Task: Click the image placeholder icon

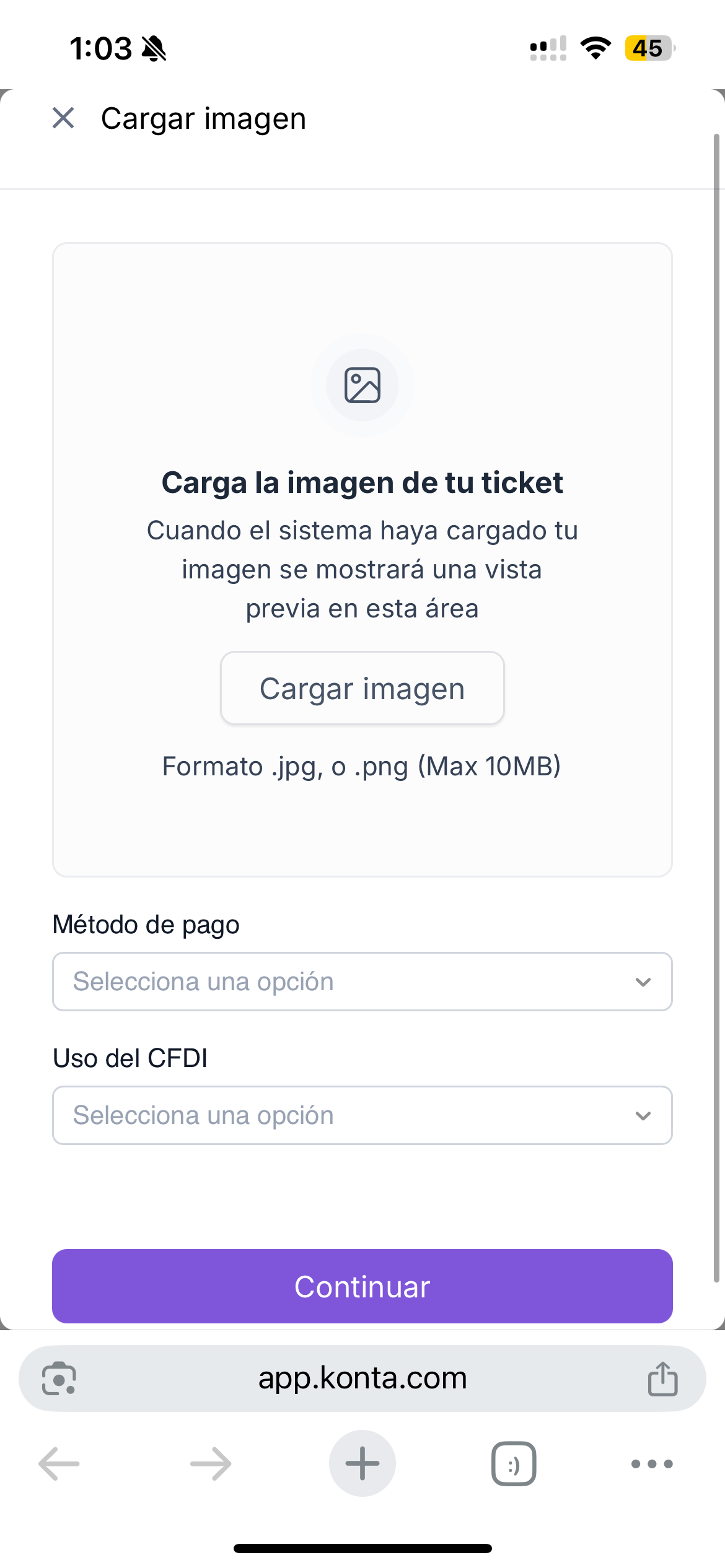Action: (362, 385)
